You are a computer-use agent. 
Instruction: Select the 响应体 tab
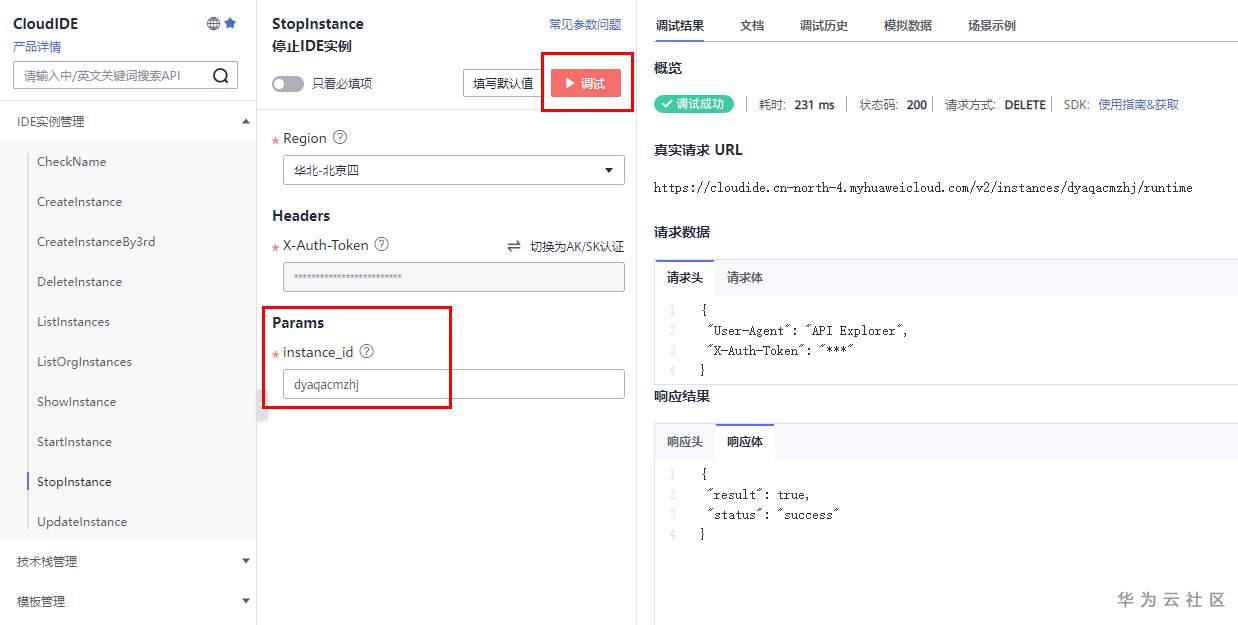pyautogui.click(x=745, y=441)
